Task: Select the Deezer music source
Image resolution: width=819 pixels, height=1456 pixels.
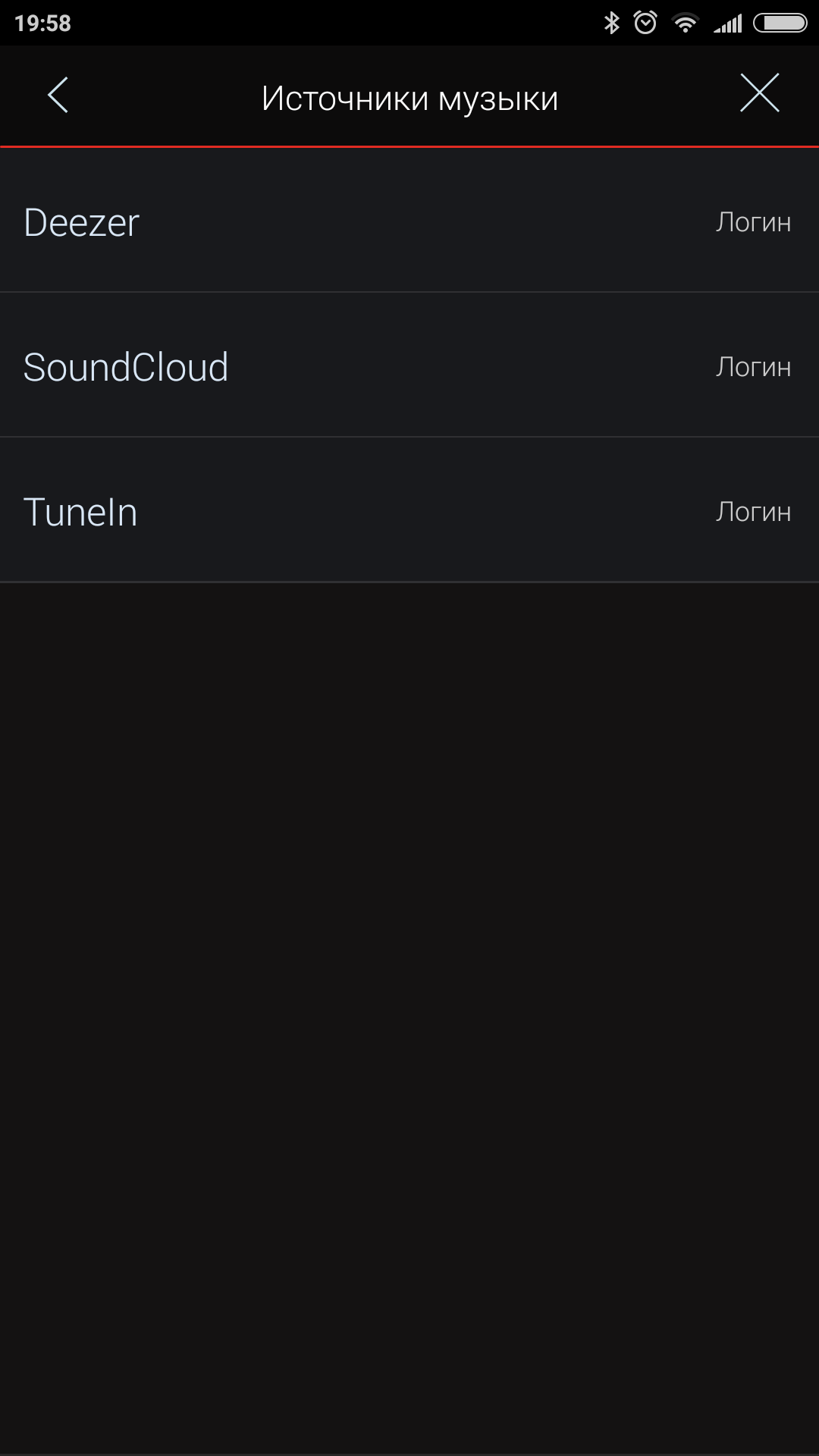Action: [x=82, y=223]
